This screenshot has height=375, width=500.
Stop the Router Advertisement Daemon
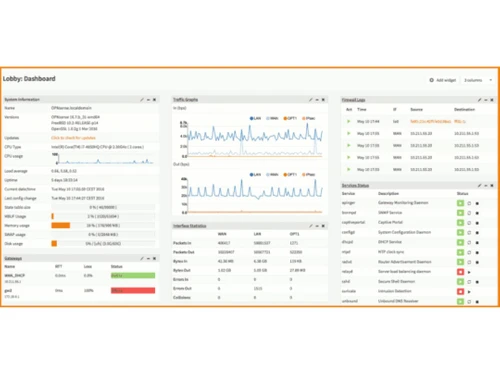coord(477,262)
